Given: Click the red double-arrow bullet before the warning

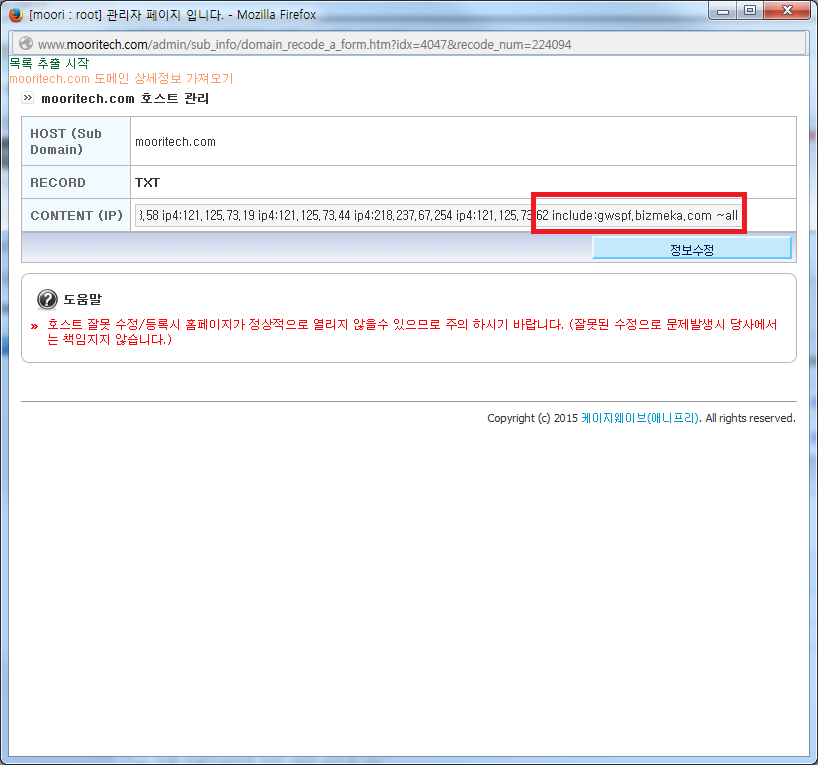Looking at the screenshot, I should click(x=34, y=327).
